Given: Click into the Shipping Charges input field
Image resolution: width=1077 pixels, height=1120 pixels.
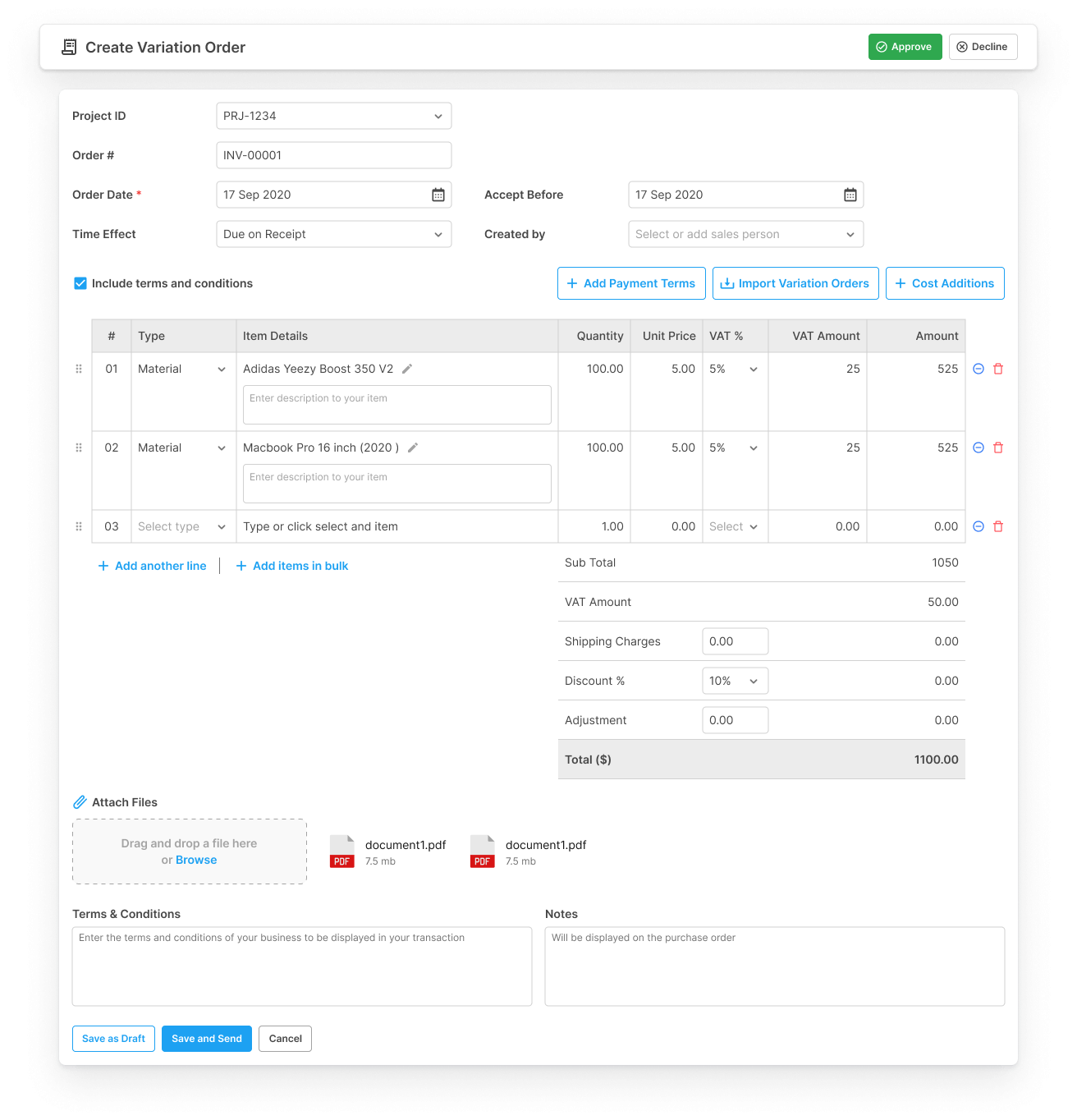Looking at the screenshot, I should [735, 641].
